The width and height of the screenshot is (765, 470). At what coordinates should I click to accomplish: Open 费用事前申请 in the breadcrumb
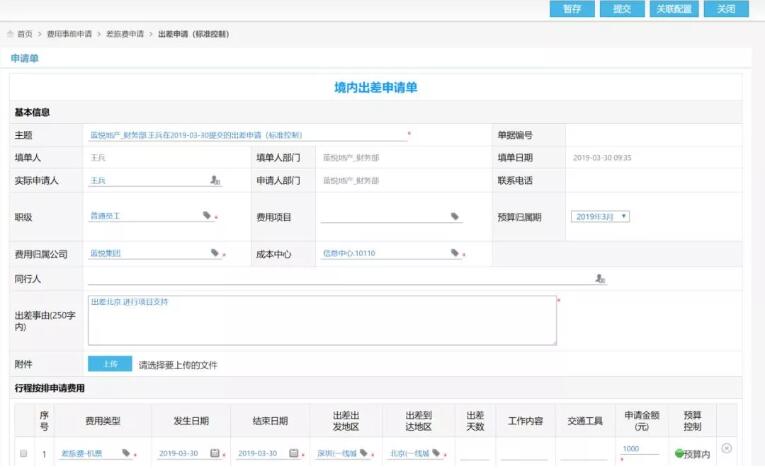pyautogui.click(x=69, y=34)
